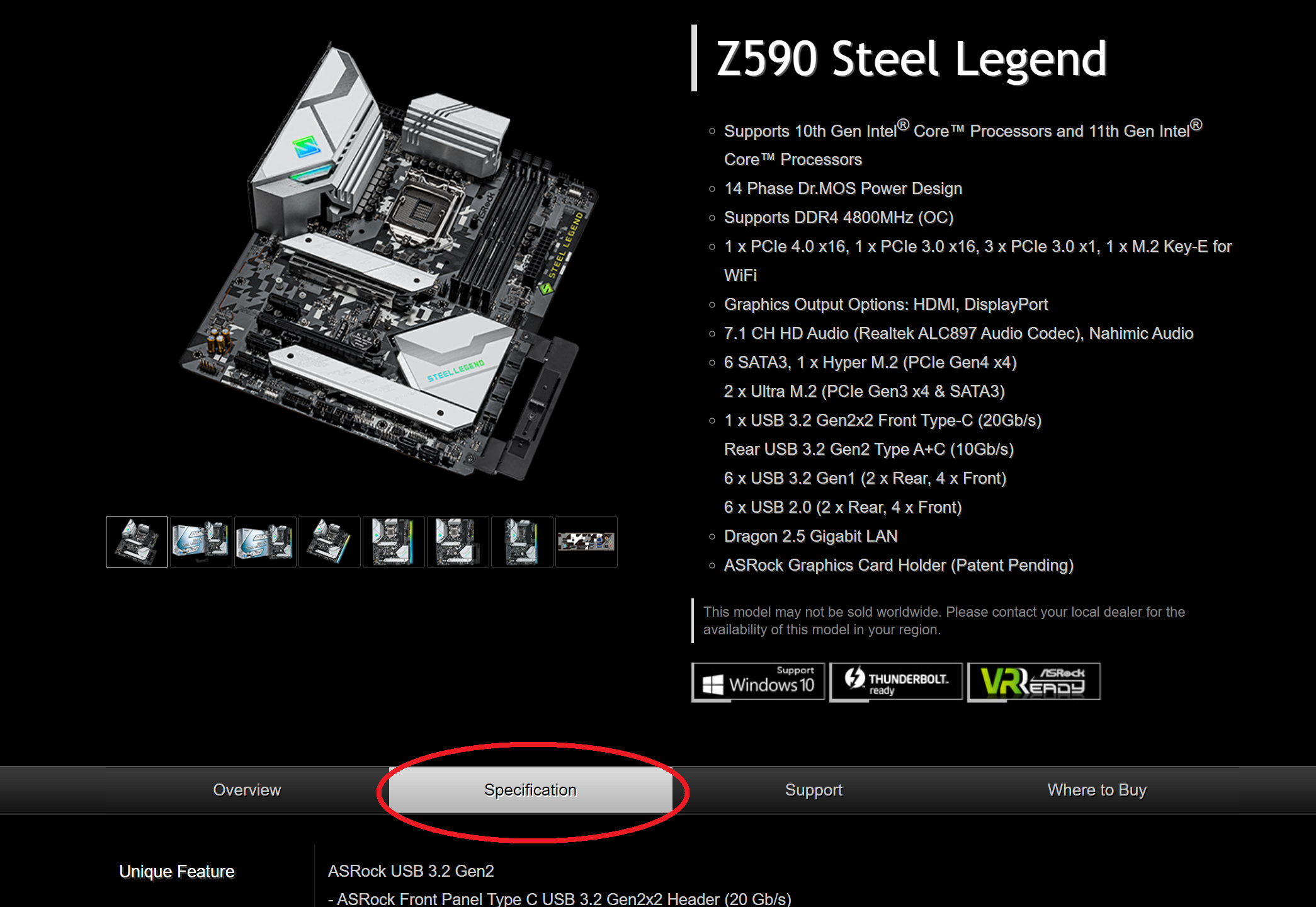The image size is (1316, 907).
Task: Click the 'Z590 Steel Legend' product title
Action: 911,59
